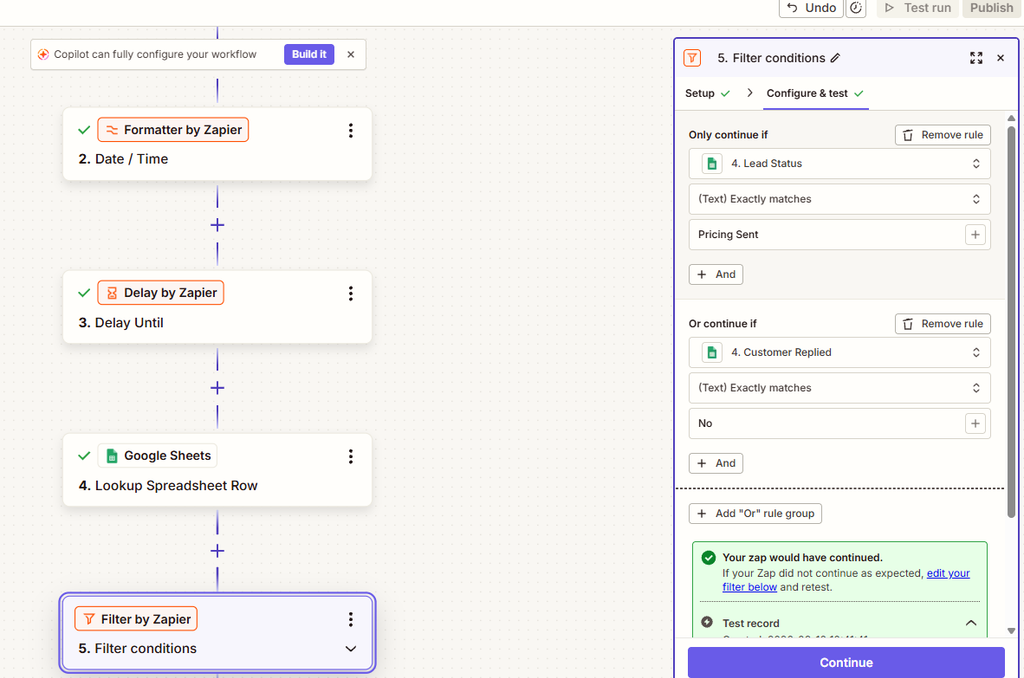Click the Filter by Zapier app badge
The height and width of the screenshot is (678, 1024).
pos(136,619)
